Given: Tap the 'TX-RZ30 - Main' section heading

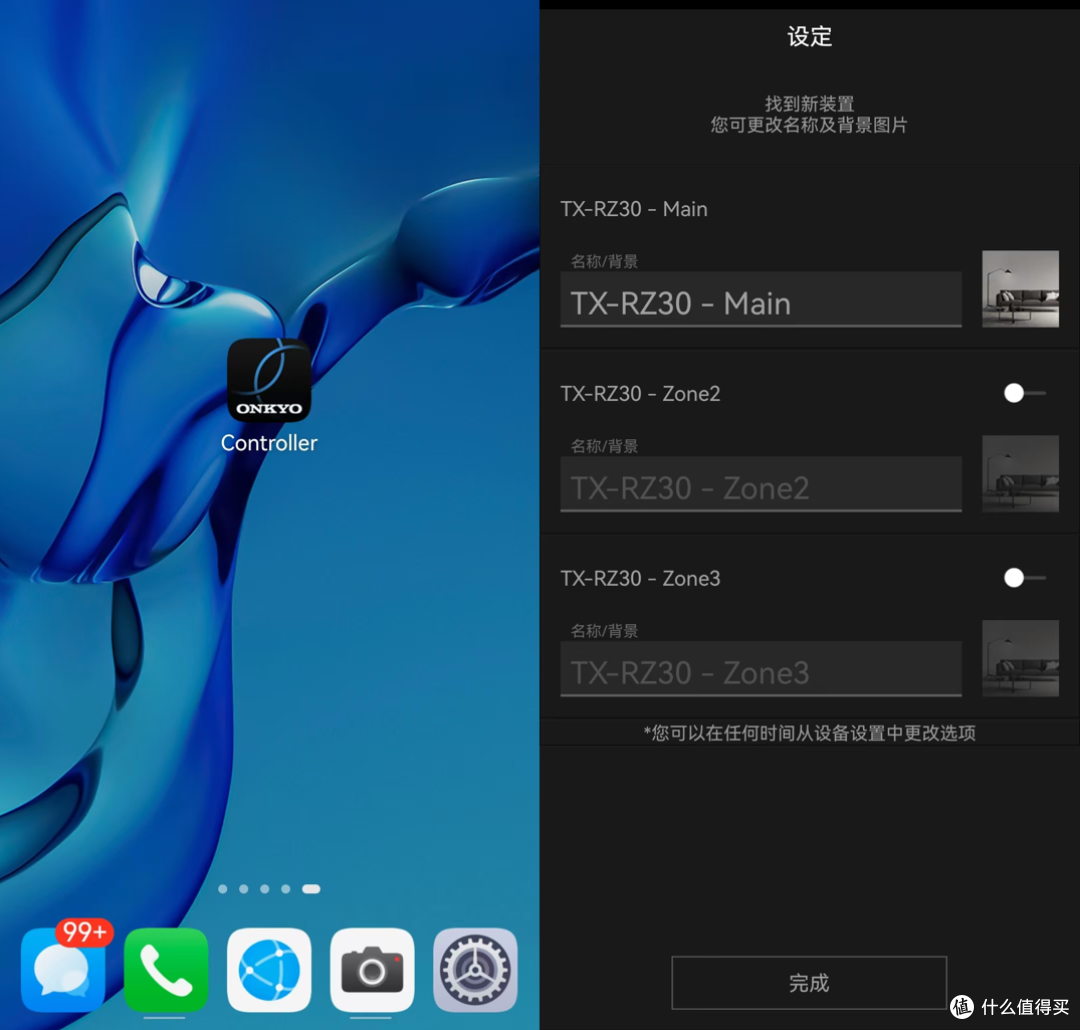Looking at the screenshot, I should [634, 209].
